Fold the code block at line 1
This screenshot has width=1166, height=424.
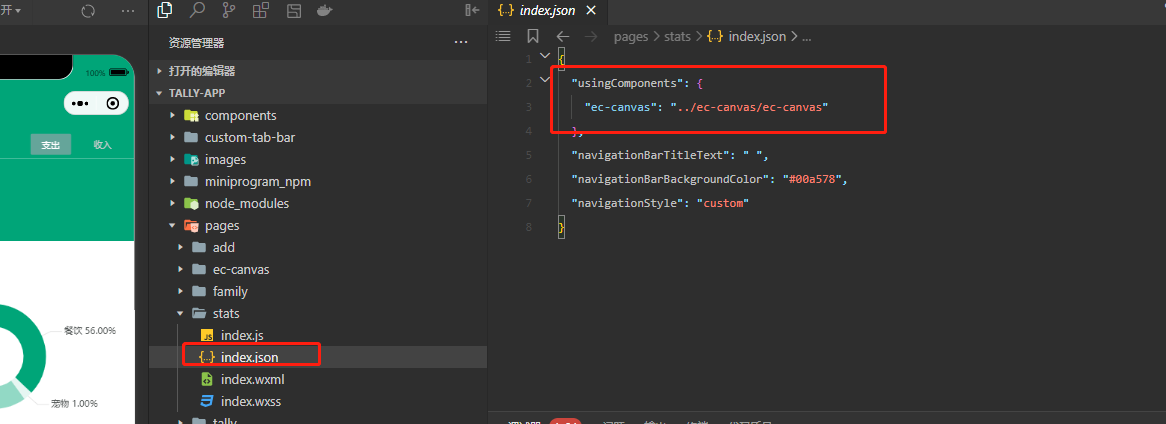coord(545,57)
